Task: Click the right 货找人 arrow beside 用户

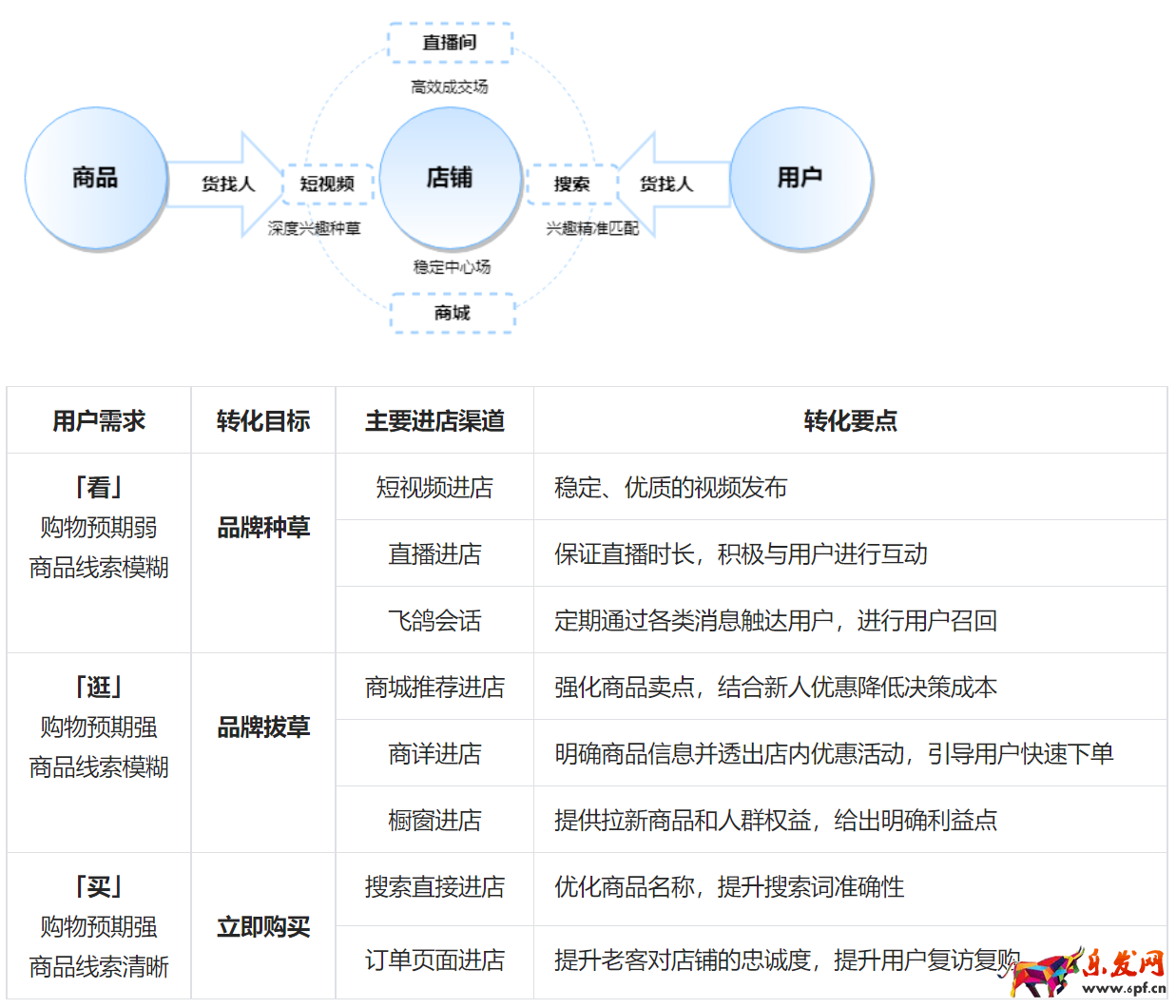Action: pyautogui.click(x=674, y=184)
